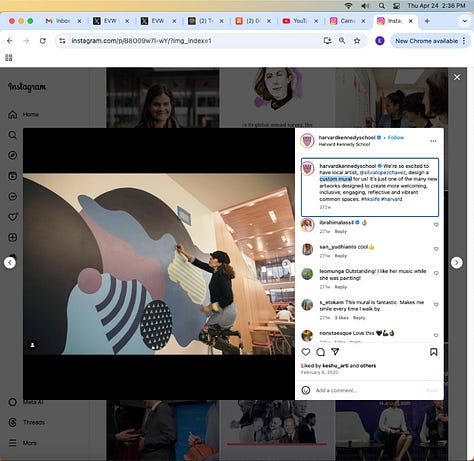Open a new browser tab

(427, 21)
